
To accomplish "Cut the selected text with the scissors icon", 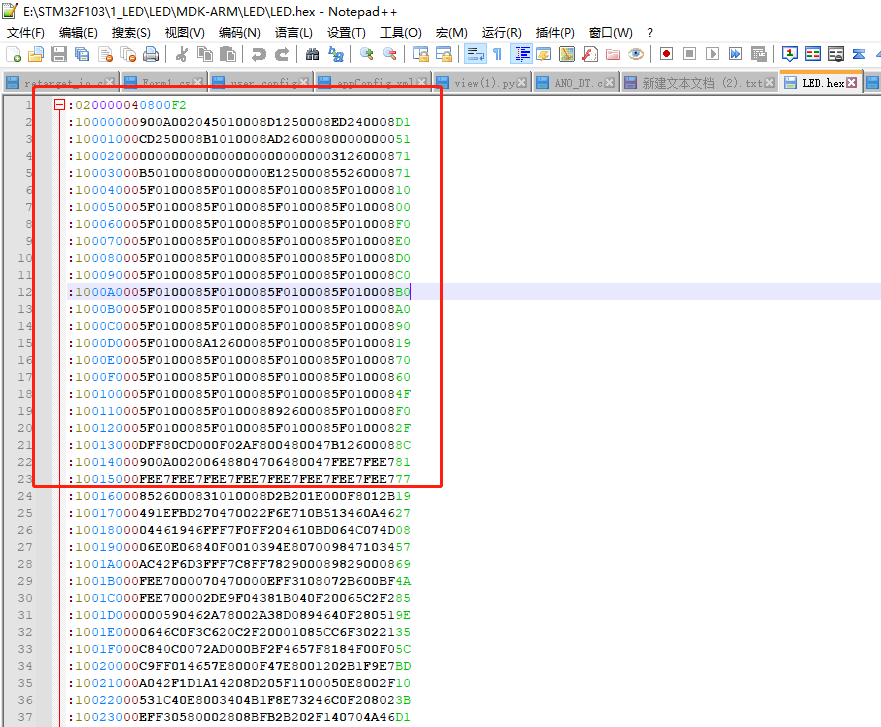I will tap(181, 54).
